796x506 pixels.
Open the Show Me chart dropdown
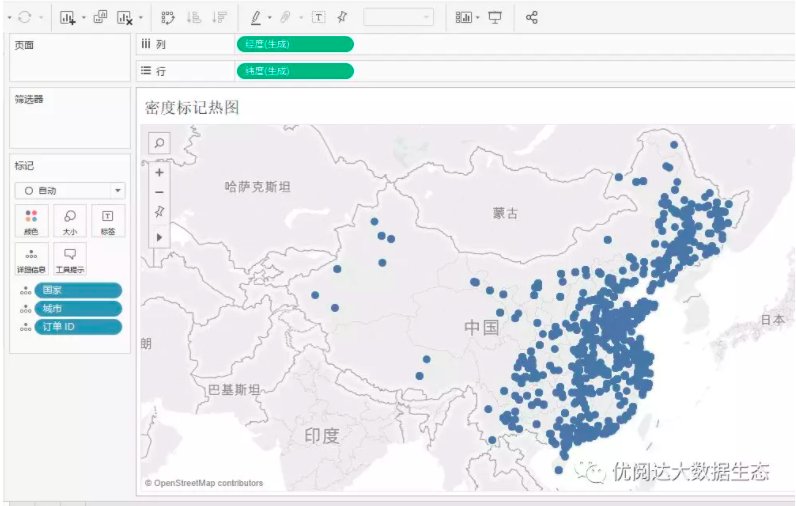[466, 18]
